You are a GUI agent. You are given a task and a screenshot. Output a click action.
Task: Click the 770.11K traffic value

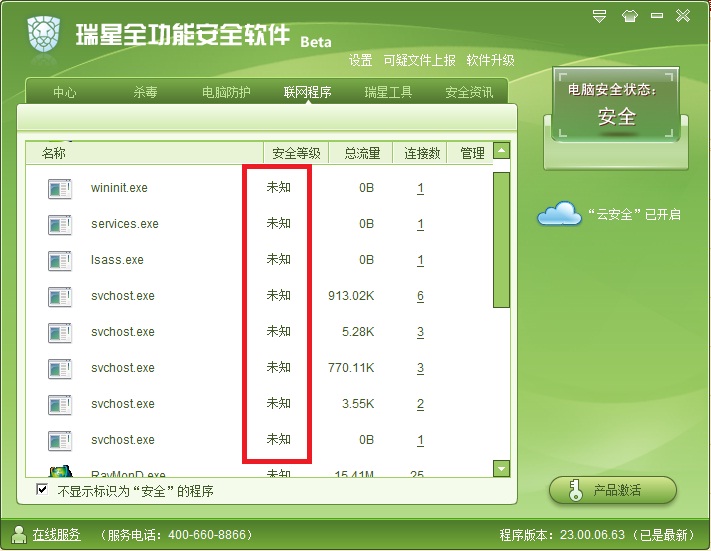click(x=351, y=368)
